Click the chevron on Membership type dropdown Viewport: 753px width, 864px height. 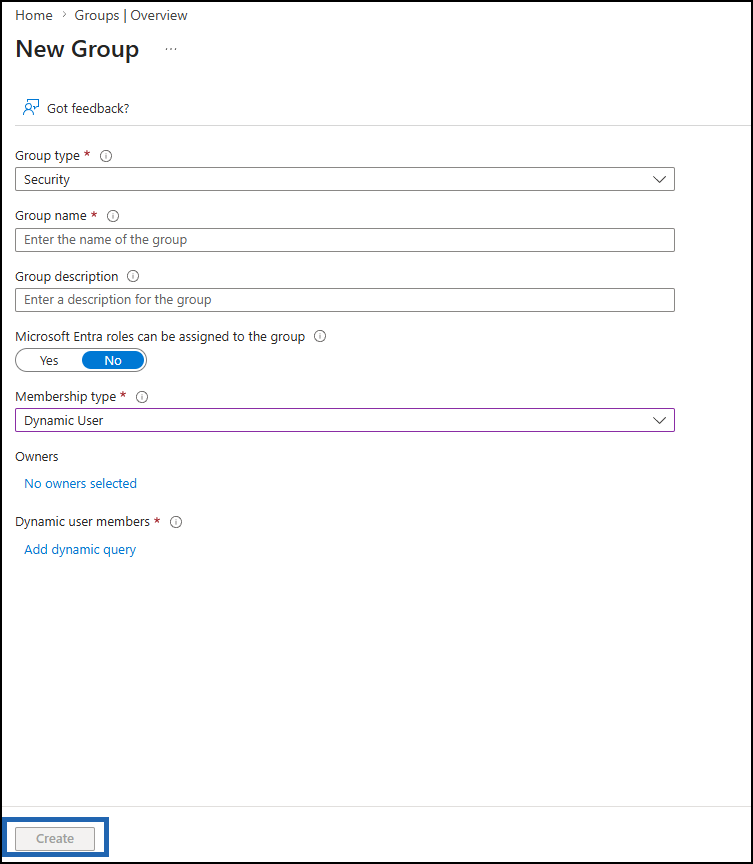659,420
